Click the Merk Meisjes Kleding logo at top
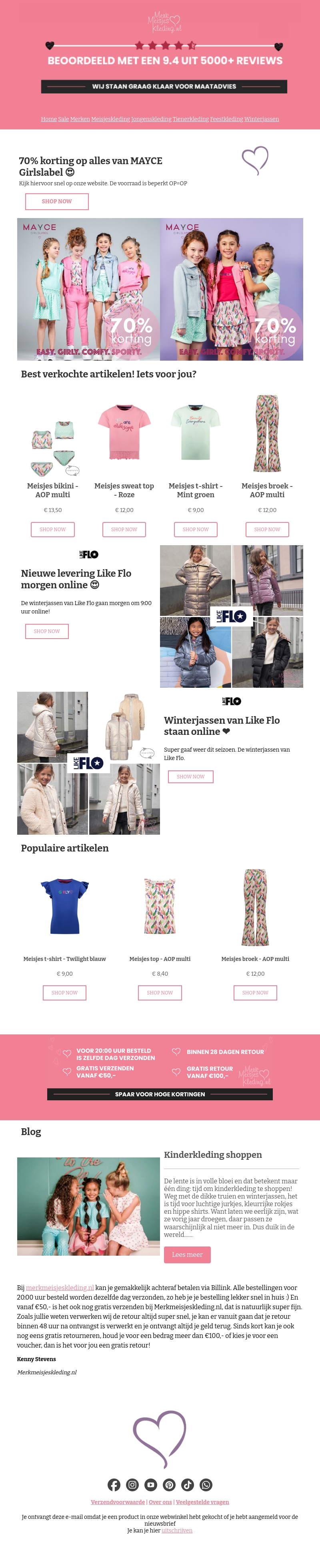Viewport: 320px width, 1568px height. (164, 22)
